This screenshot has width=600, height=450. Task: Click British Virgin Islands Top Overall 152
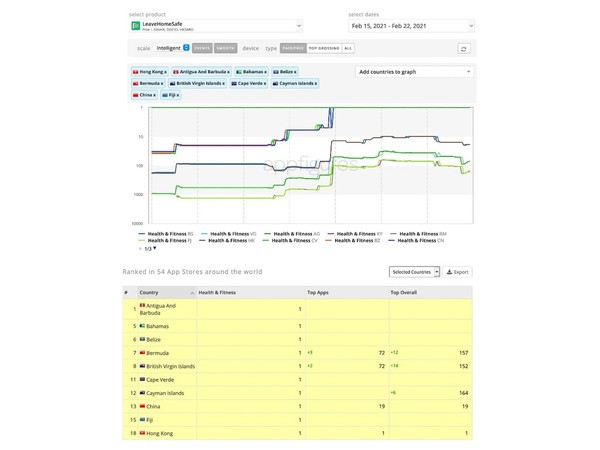click(x=463, y=366)
